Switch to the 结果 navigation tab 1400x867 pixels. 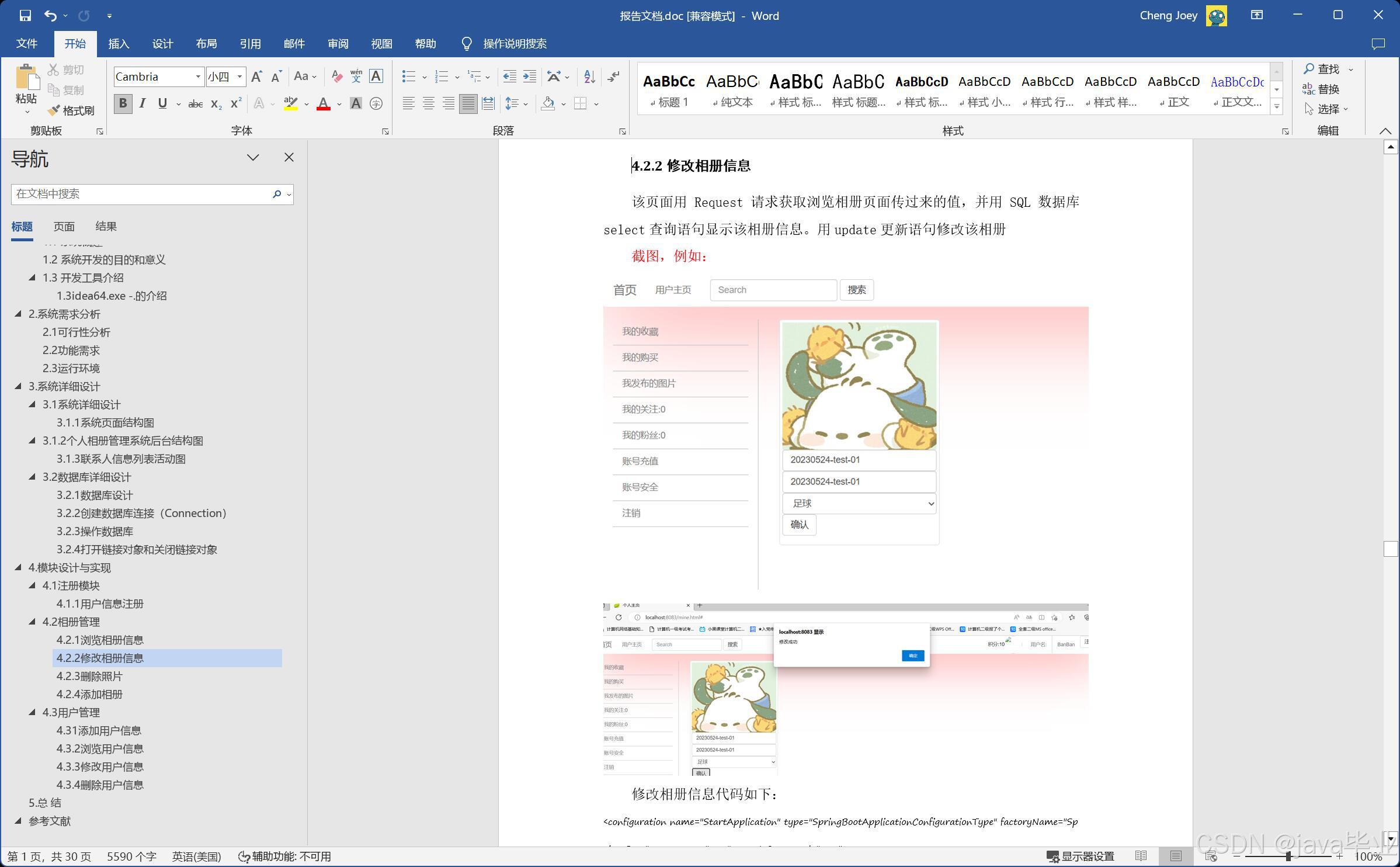coord(106,227)
